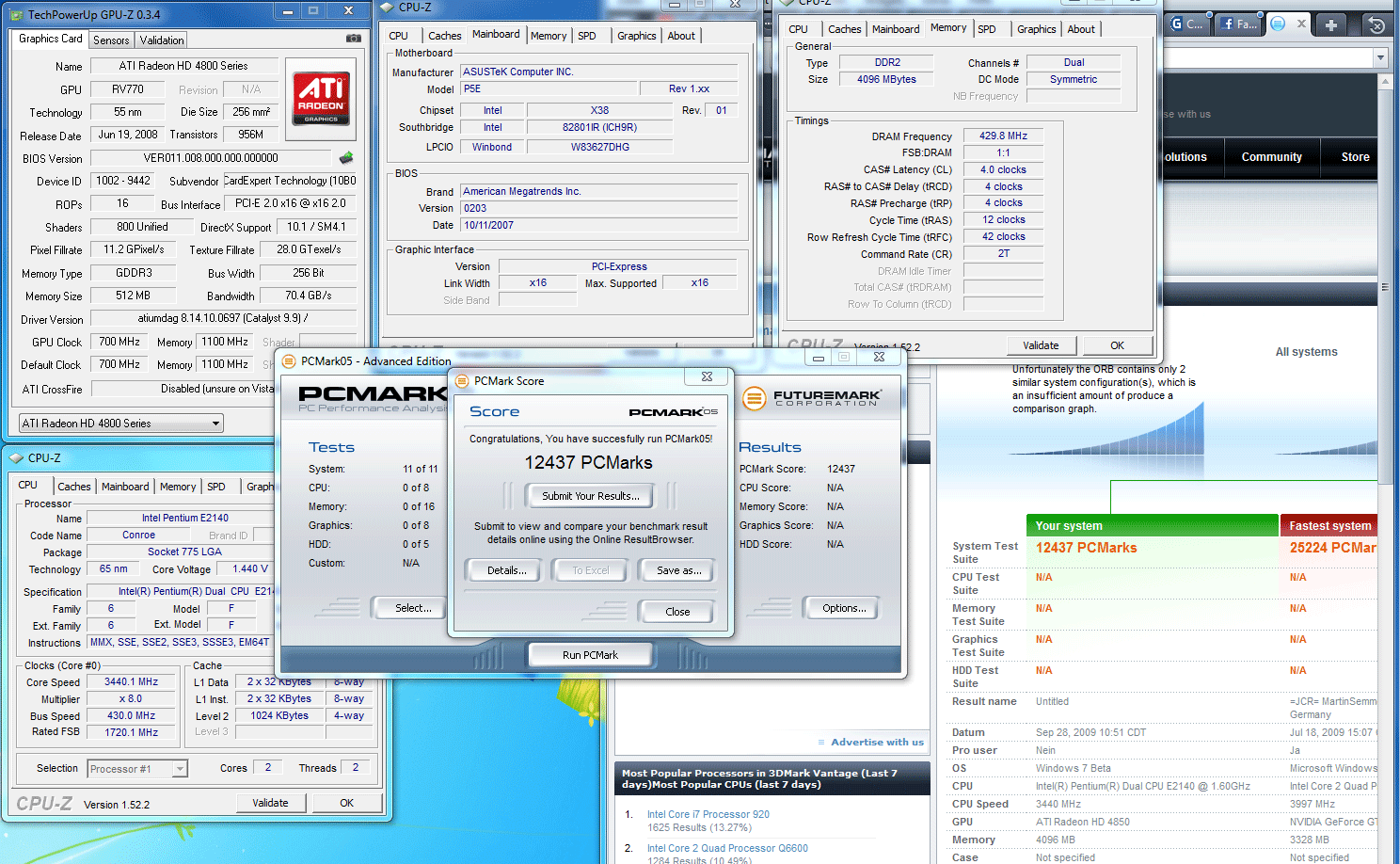Click the Details... button in PCMark Score
The image size is (1400, 864).
pos(506,570)
